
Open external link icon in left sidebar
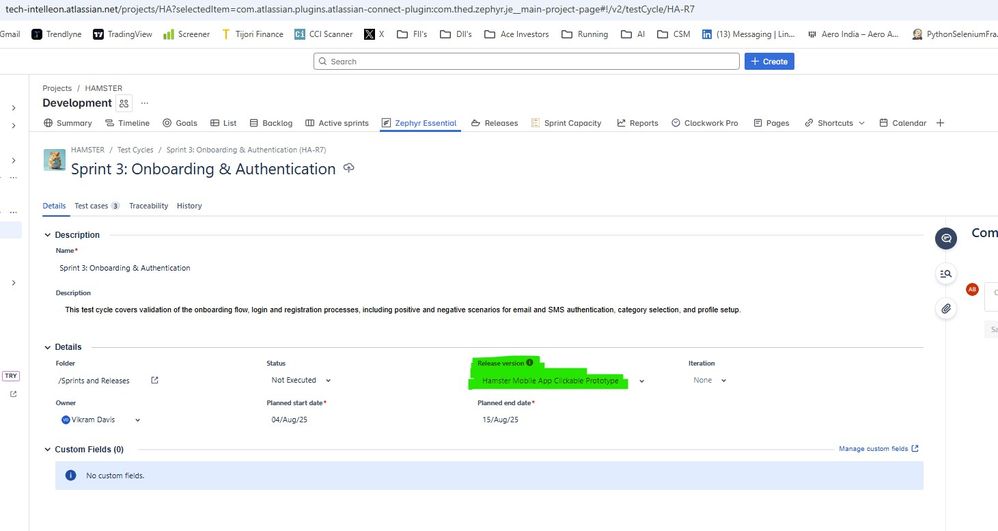click(13, 394)
